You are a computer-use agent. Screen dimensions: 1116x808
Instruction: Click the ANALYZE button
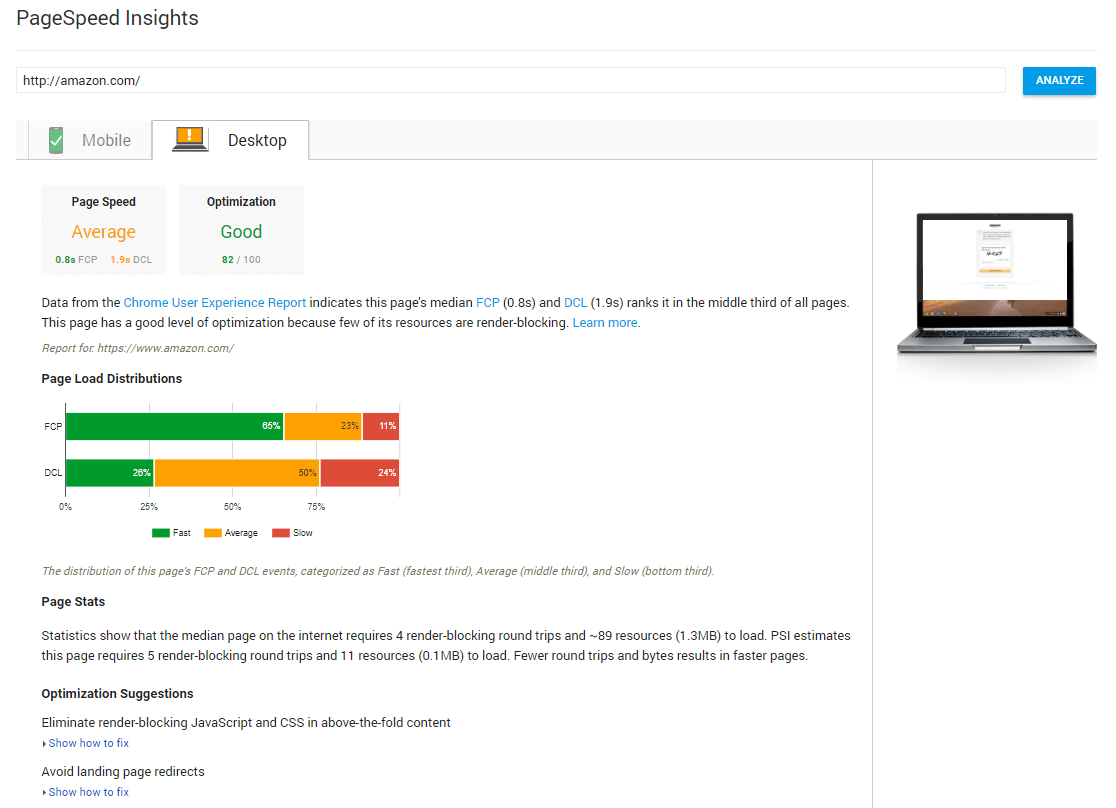click(x=1059, y=80)
